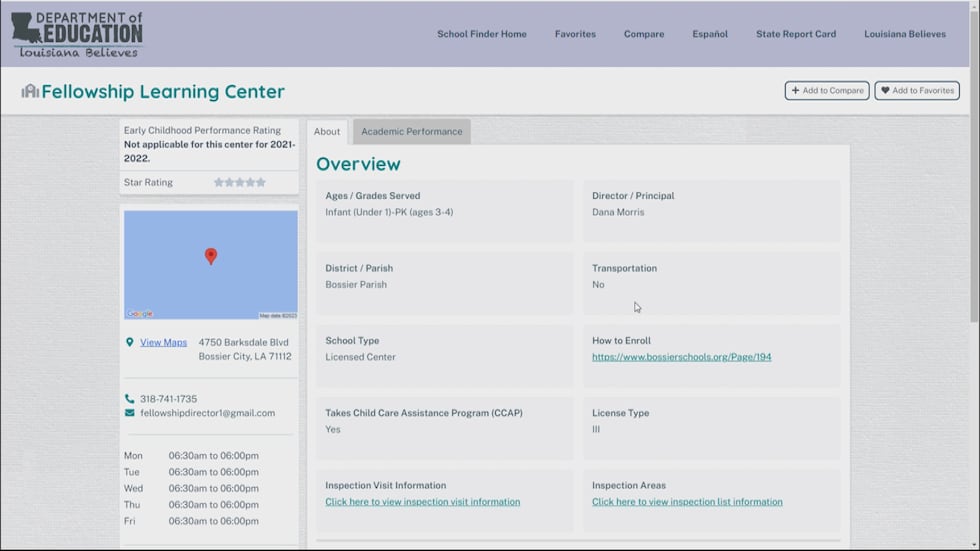
Task: Switch the language to Español
Action: 710,34
